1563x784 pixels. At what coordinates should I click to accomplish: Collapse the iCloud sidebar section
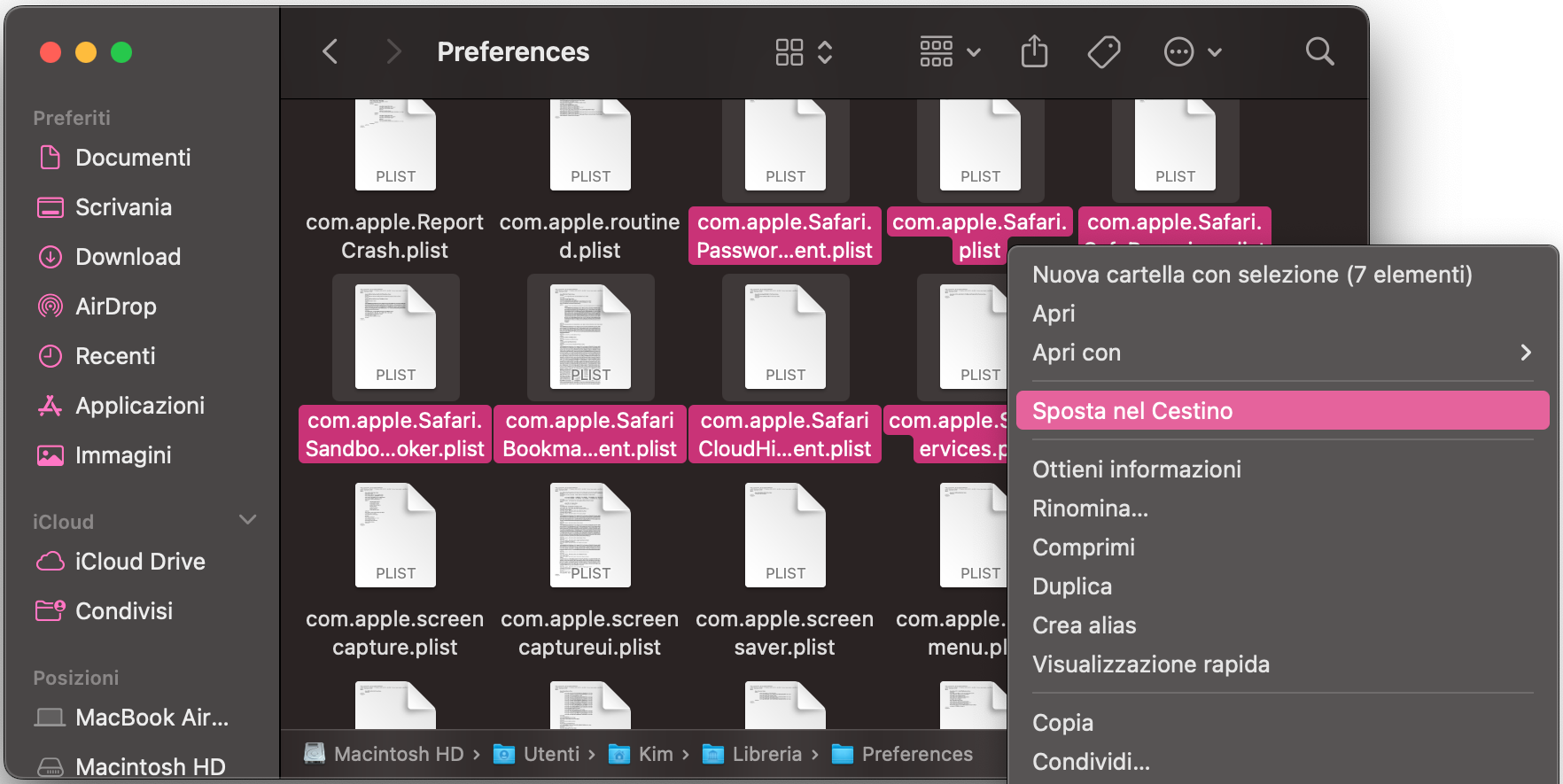tap(248, 520)
